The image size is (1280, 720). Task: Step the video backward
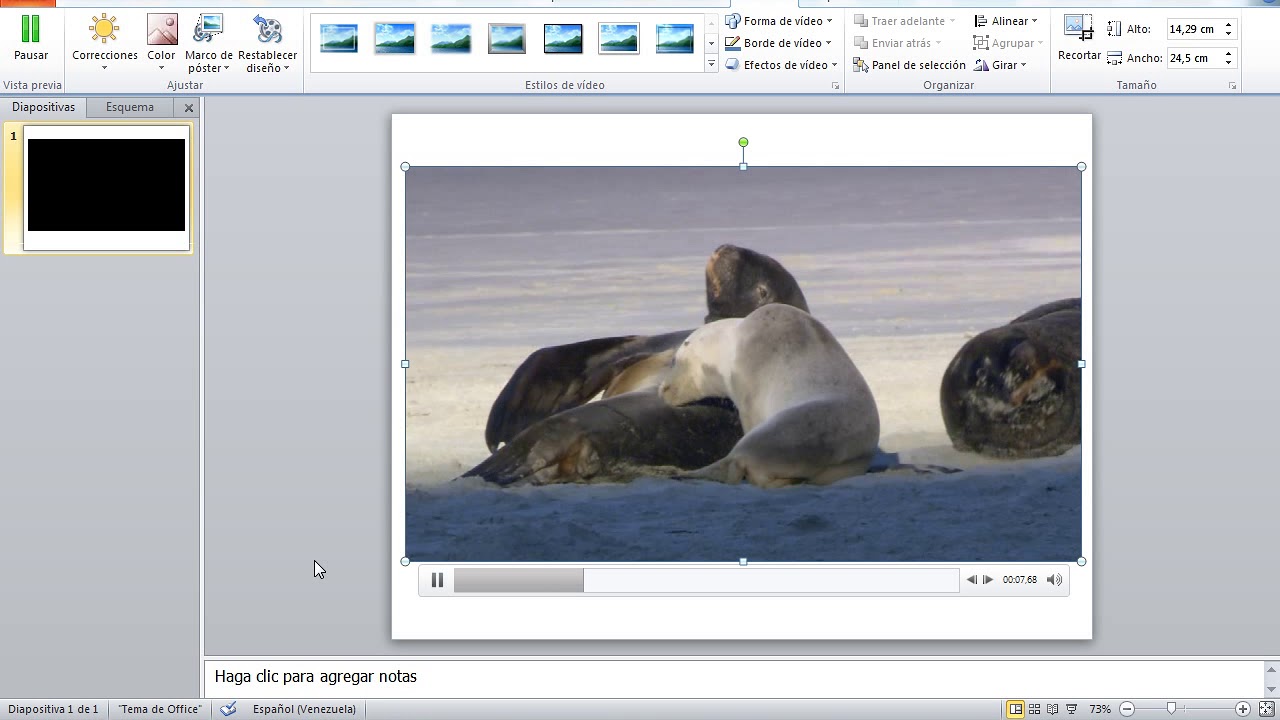(x=971, y=580)
